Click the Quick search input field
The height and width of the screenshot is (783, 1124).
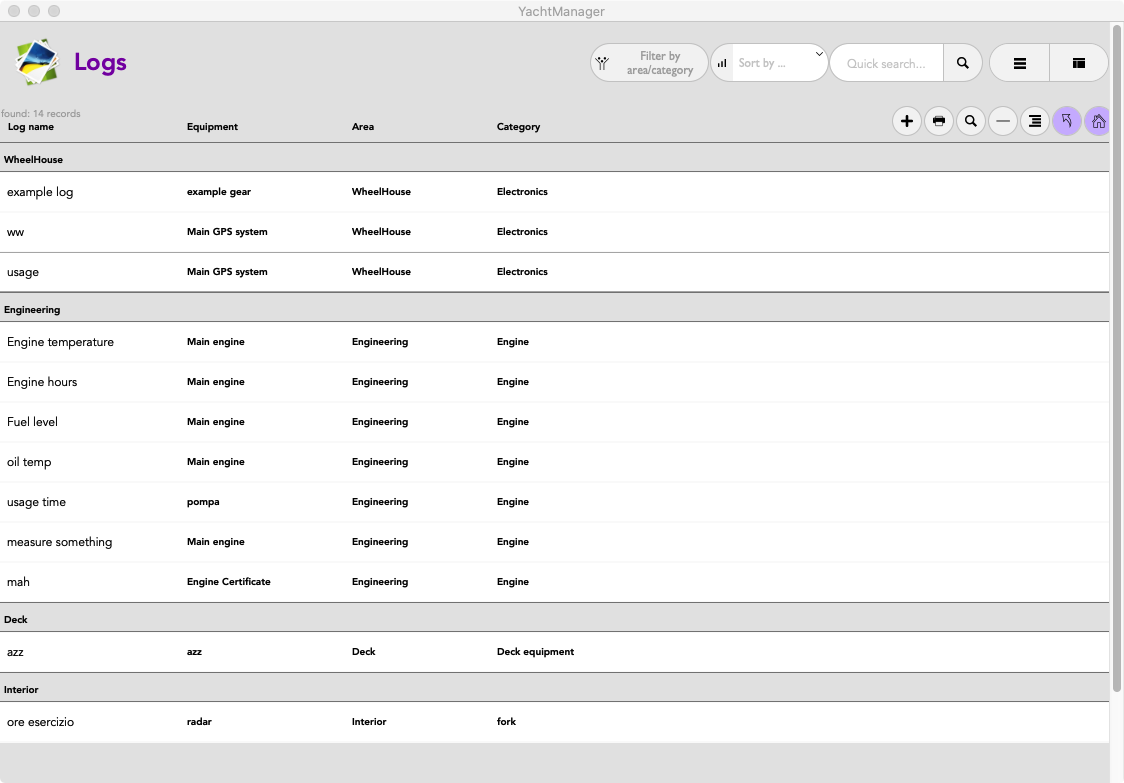(886, 63)
